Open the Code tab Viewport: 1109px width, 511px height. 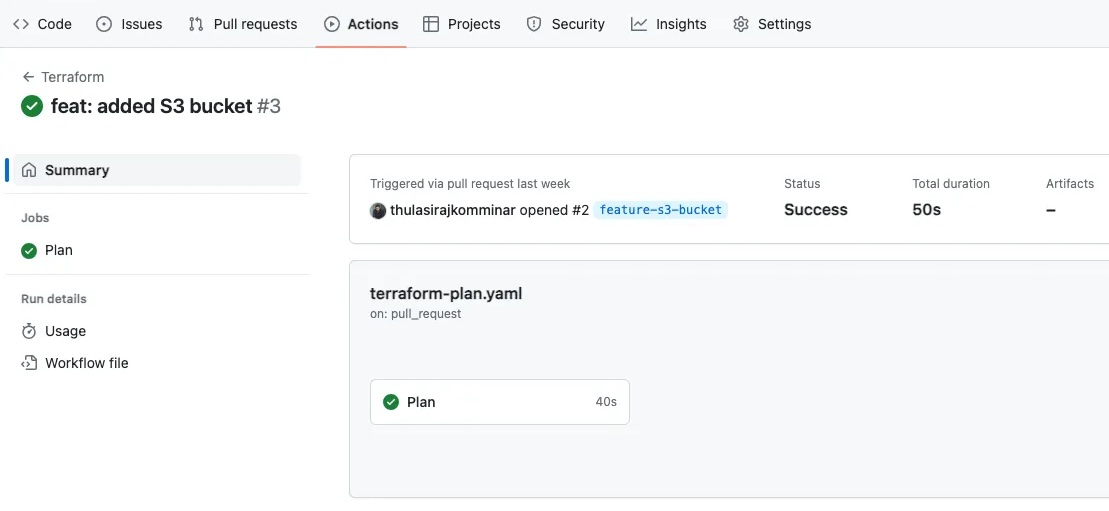point(42,24)
